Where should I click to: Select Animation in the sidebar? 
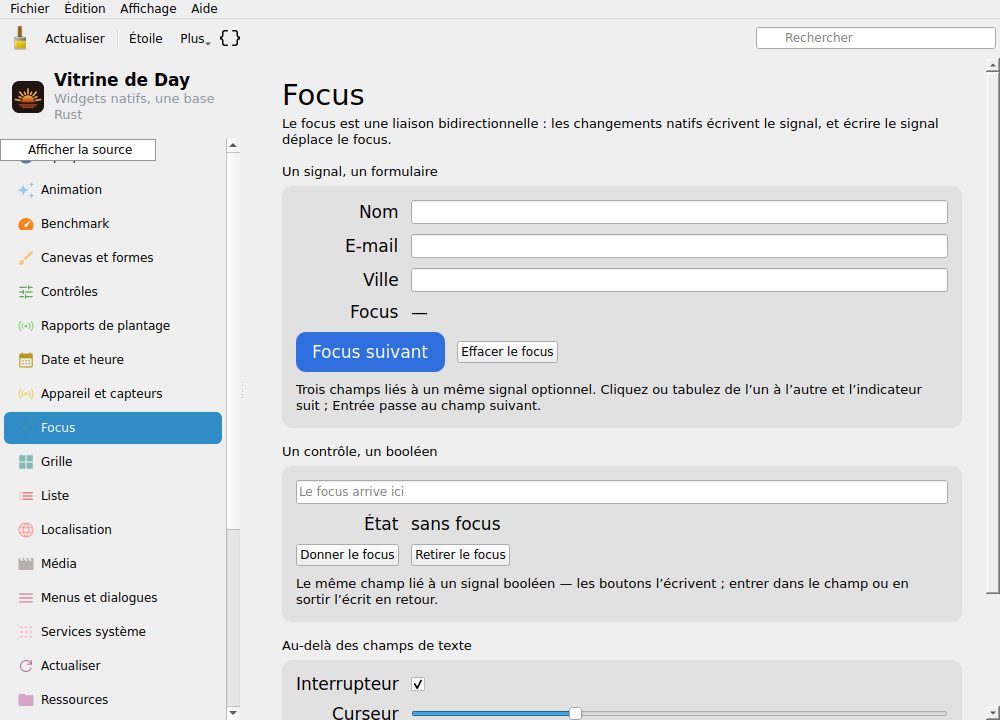(x=71, y=189)
